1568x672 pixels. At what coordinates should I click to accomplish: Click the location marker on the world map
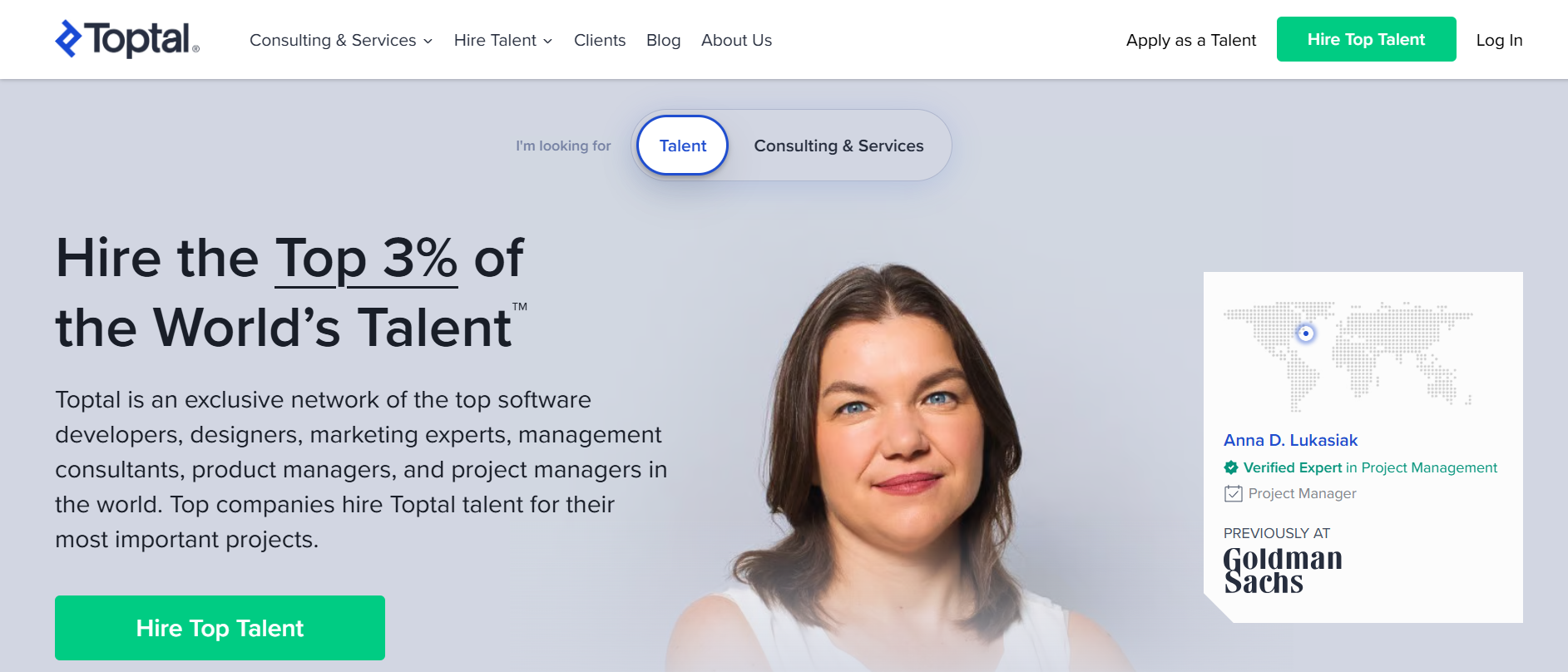click(1306, 334)
